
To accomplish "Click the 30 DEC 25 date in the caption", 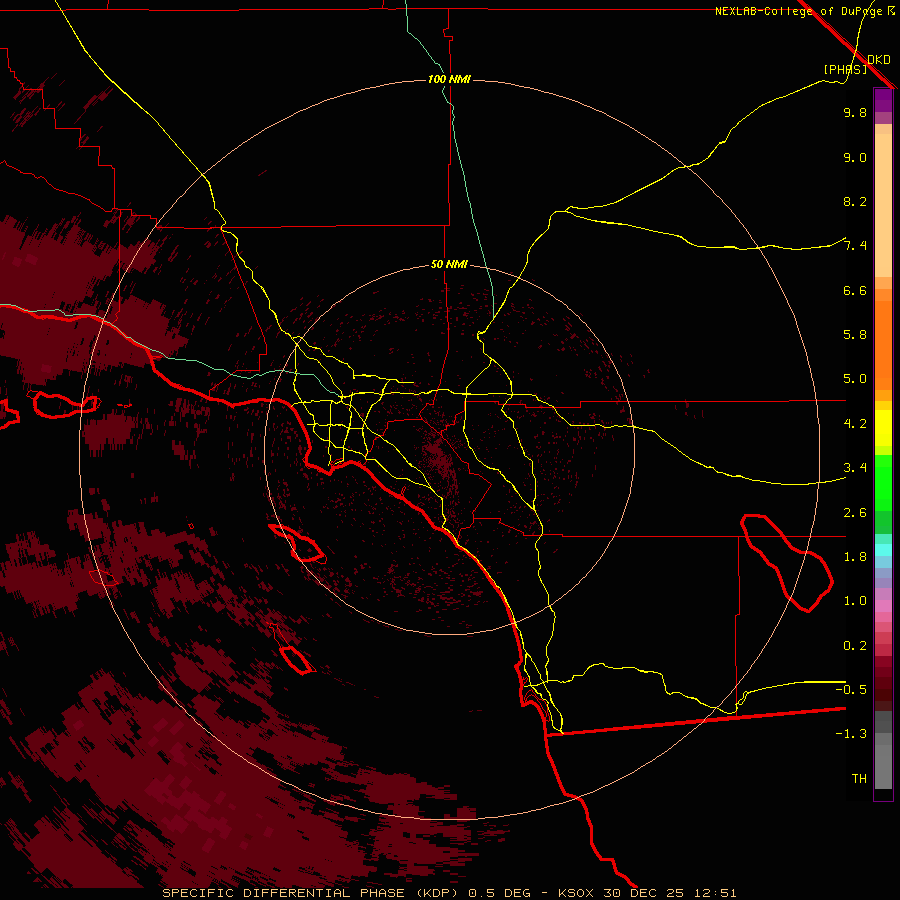I will pyautogui.click(x=641, y=893).
